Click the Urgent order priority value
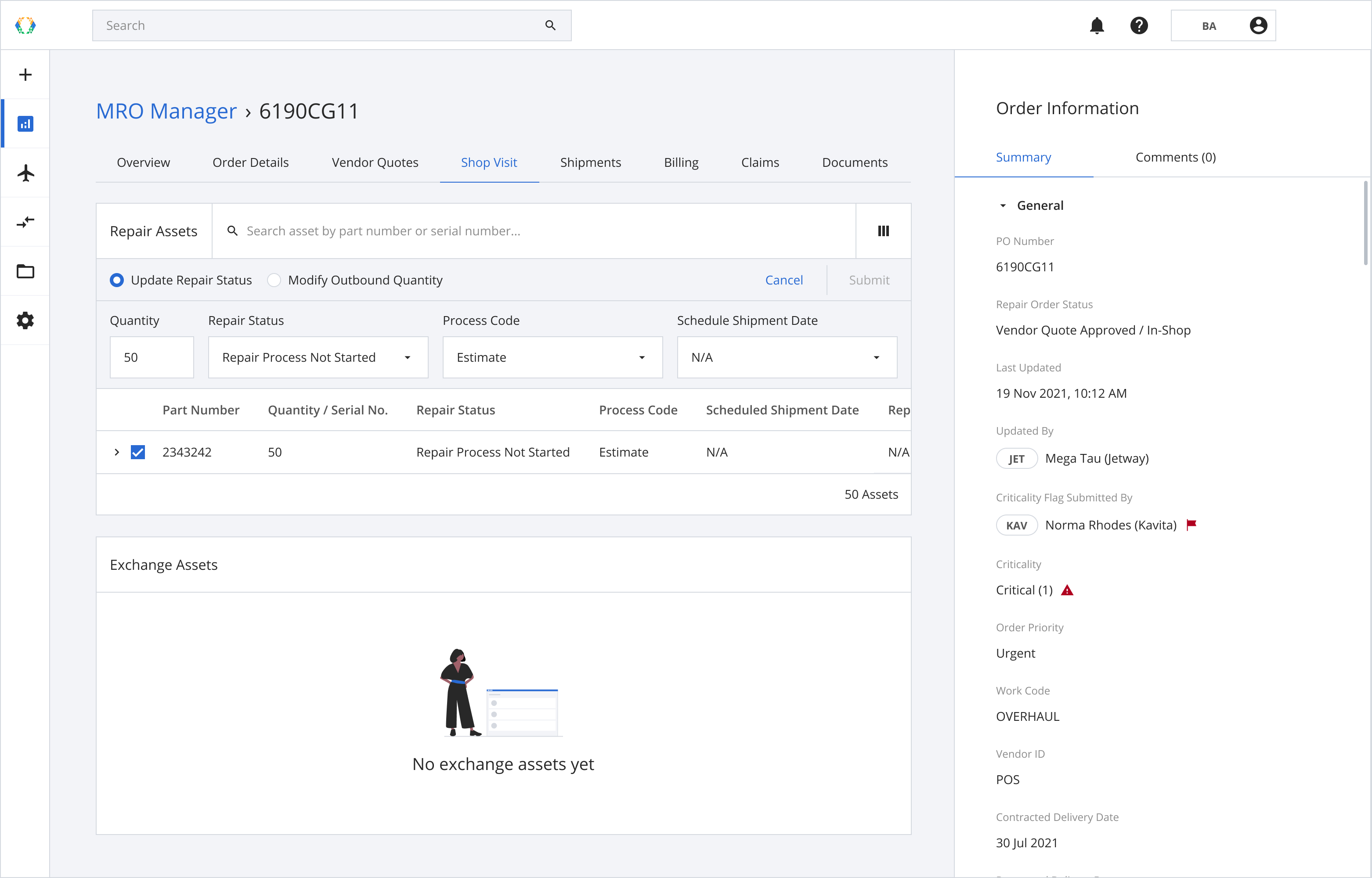The width and height of the screenshot is (1372, 878). pyautogui.click(x=1015, y=653)
